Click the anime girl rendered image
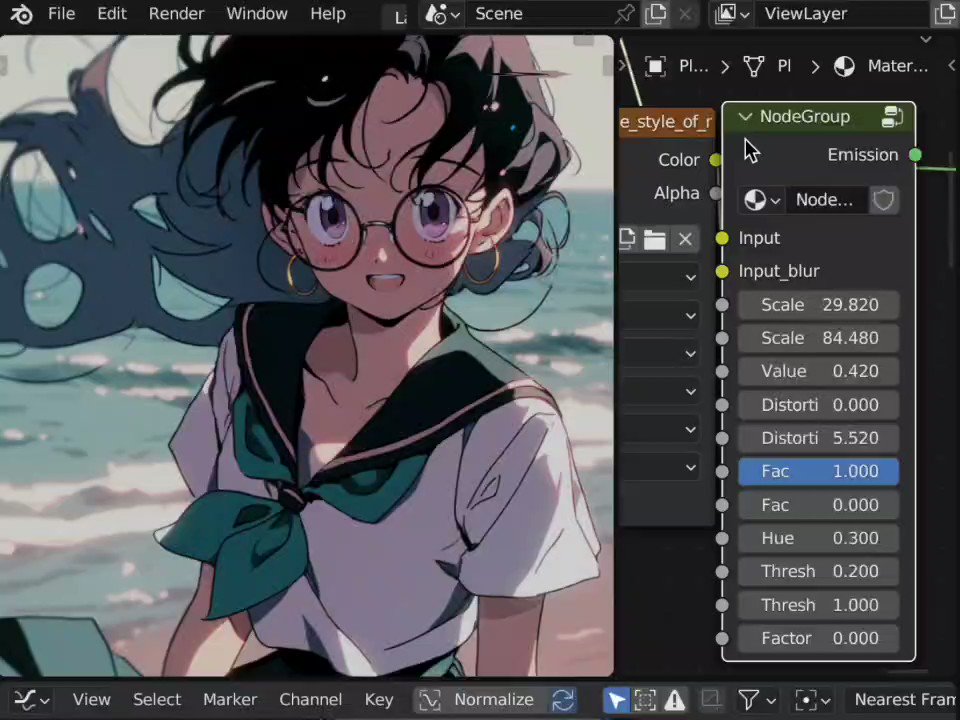Image resolution: width=960 pixels, height=720 pixels. click(x=306, y=356)
